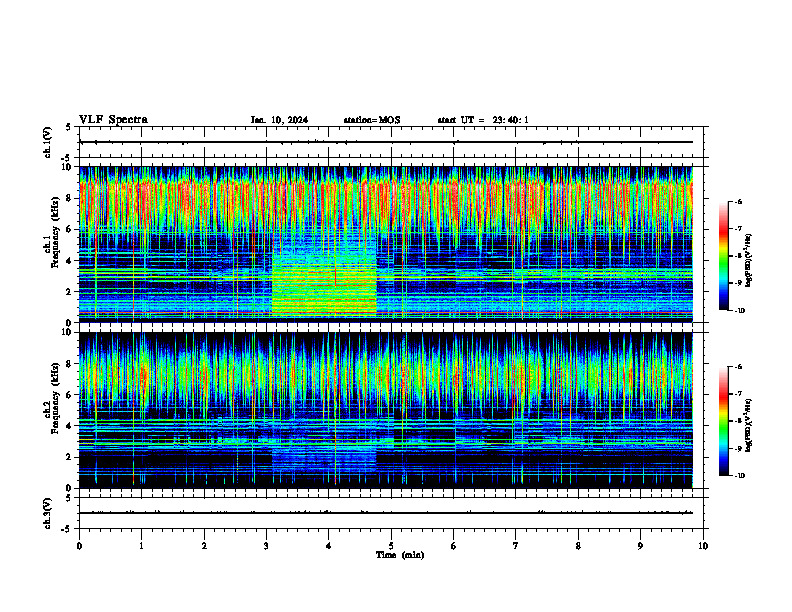The image size is (792, 612).
Task: Click the "Time (min)" x-axis label
Action: click(400, 555)
